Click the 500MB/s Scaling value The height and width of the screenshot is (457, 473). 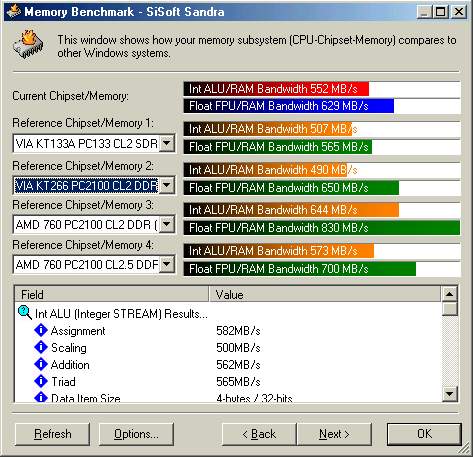pos(238,348)
